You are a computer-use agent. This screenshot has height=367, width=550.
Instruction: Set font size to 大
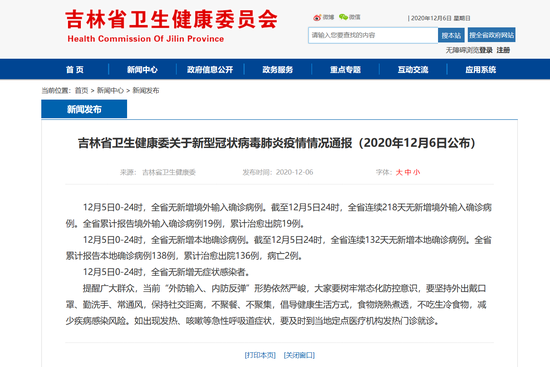399,172
